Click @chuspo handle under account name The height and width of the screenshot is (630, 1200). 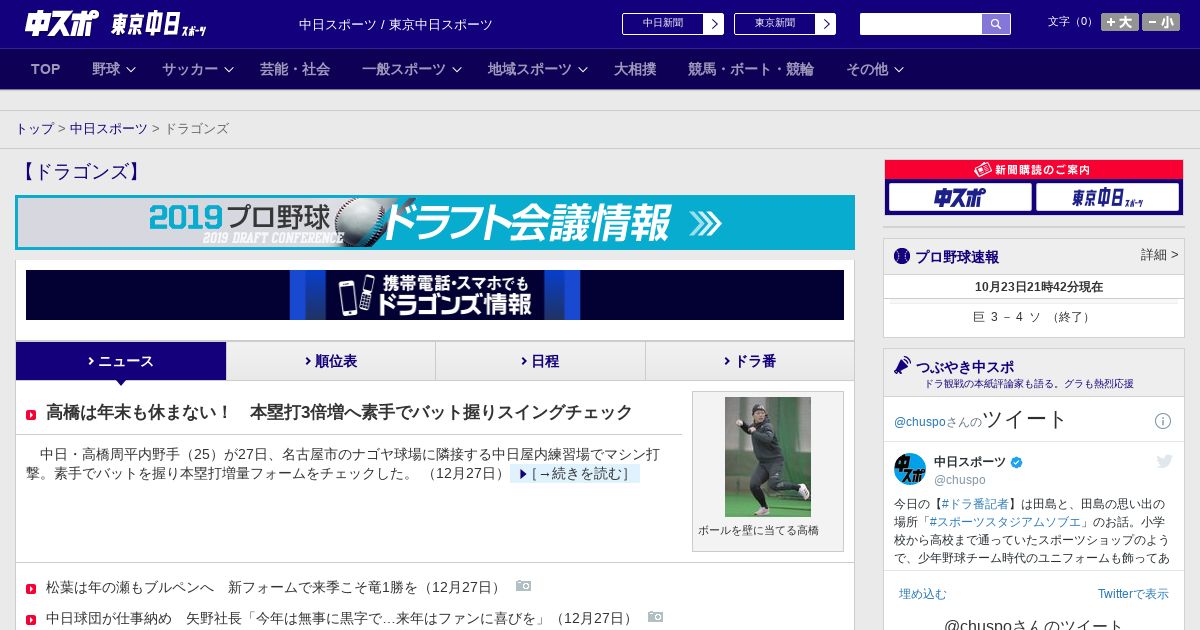point(960,480)
